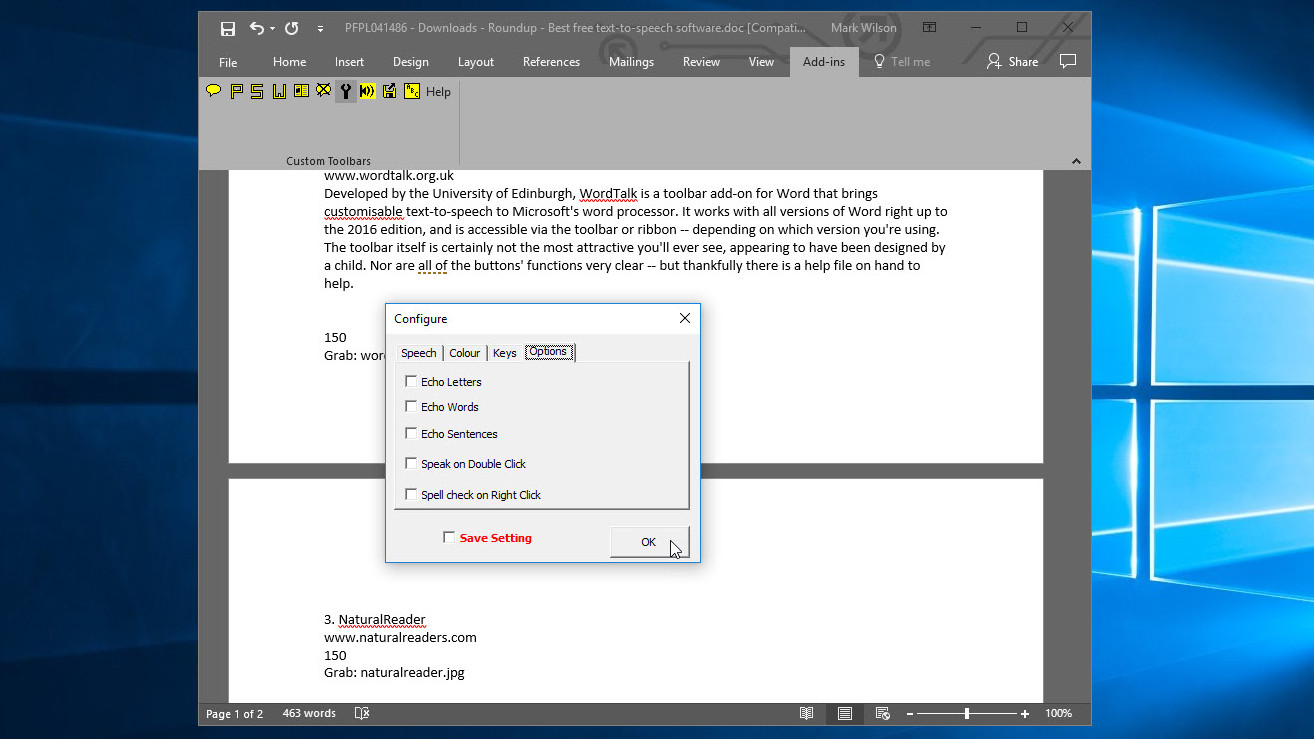This screenshot has width=1314, height=739.
Task: Click the 463 words count in status bar
Action: pos(308,714)
